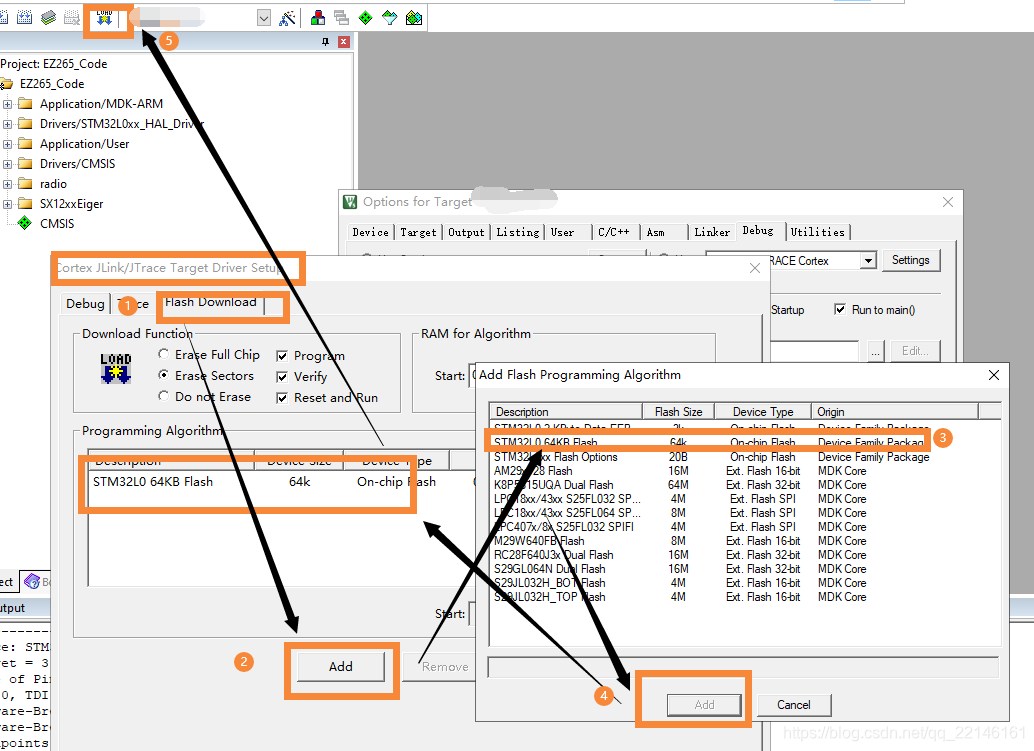Click the Manage Run-Time Environment icon
This screenshot has width=1034, height=751.
[x=365, y=18]
